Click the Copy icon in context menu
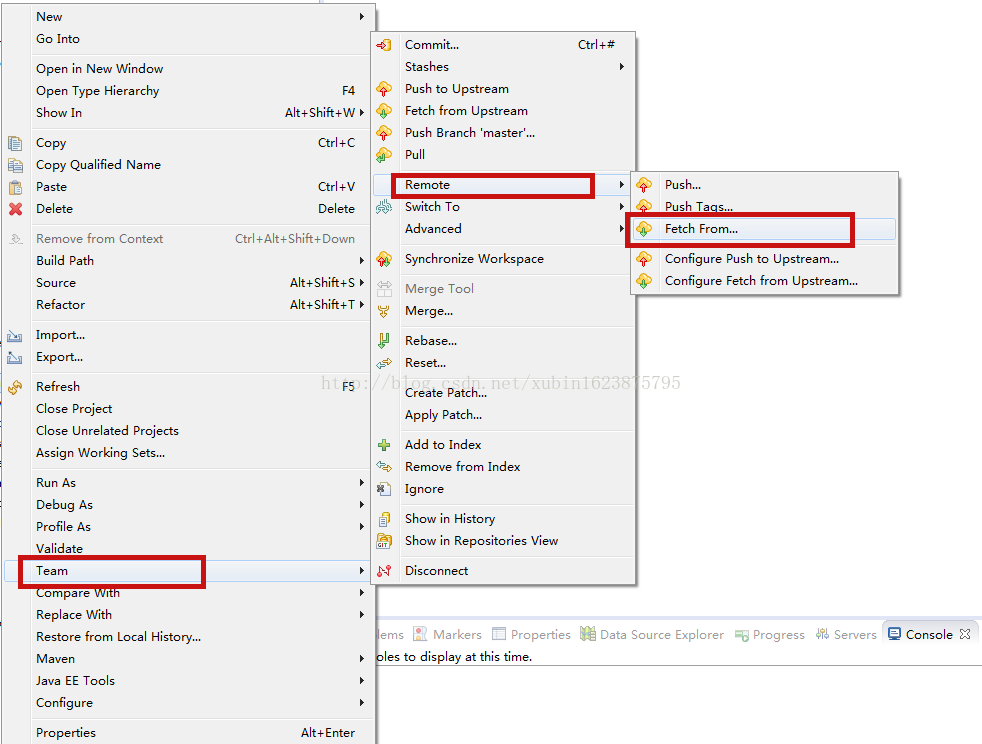982x744 pixels. 15,143
